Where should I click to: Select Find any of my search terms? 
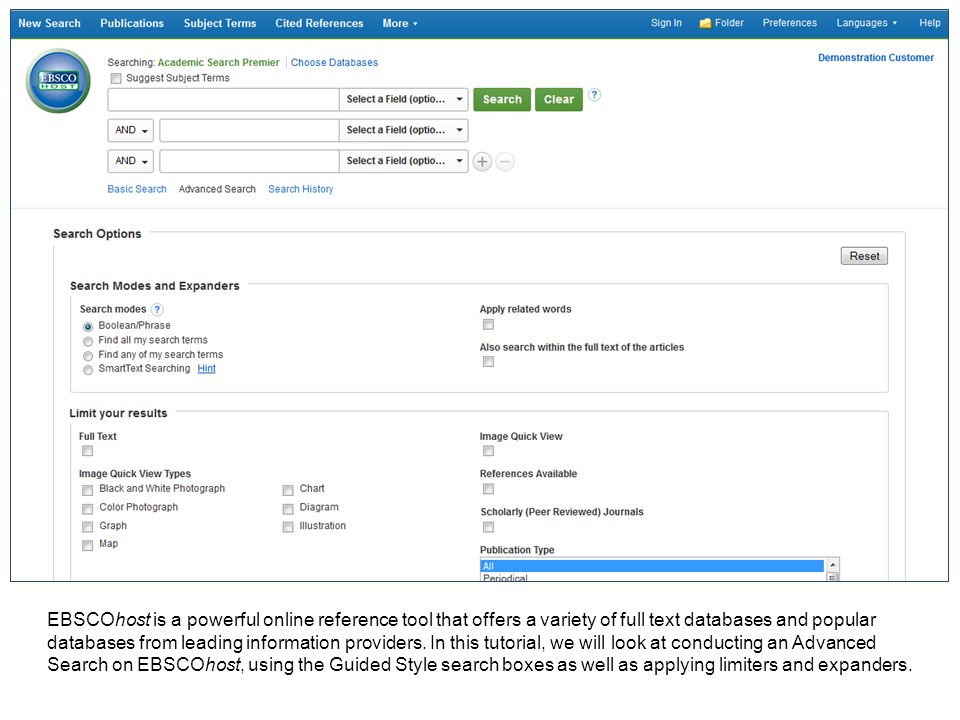[88, 356]
